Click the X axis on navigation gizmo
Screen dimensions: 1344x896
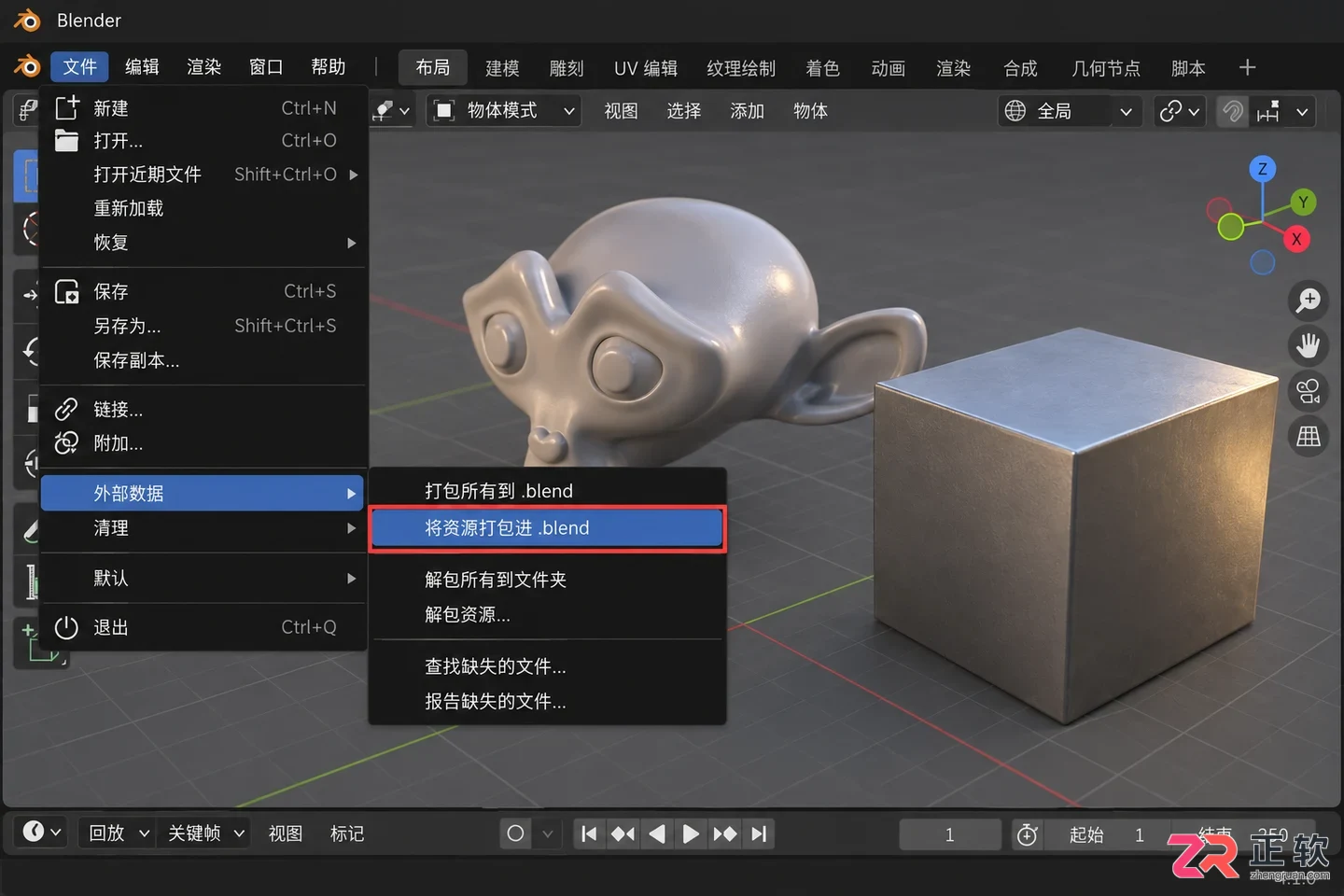[1296, 239]
